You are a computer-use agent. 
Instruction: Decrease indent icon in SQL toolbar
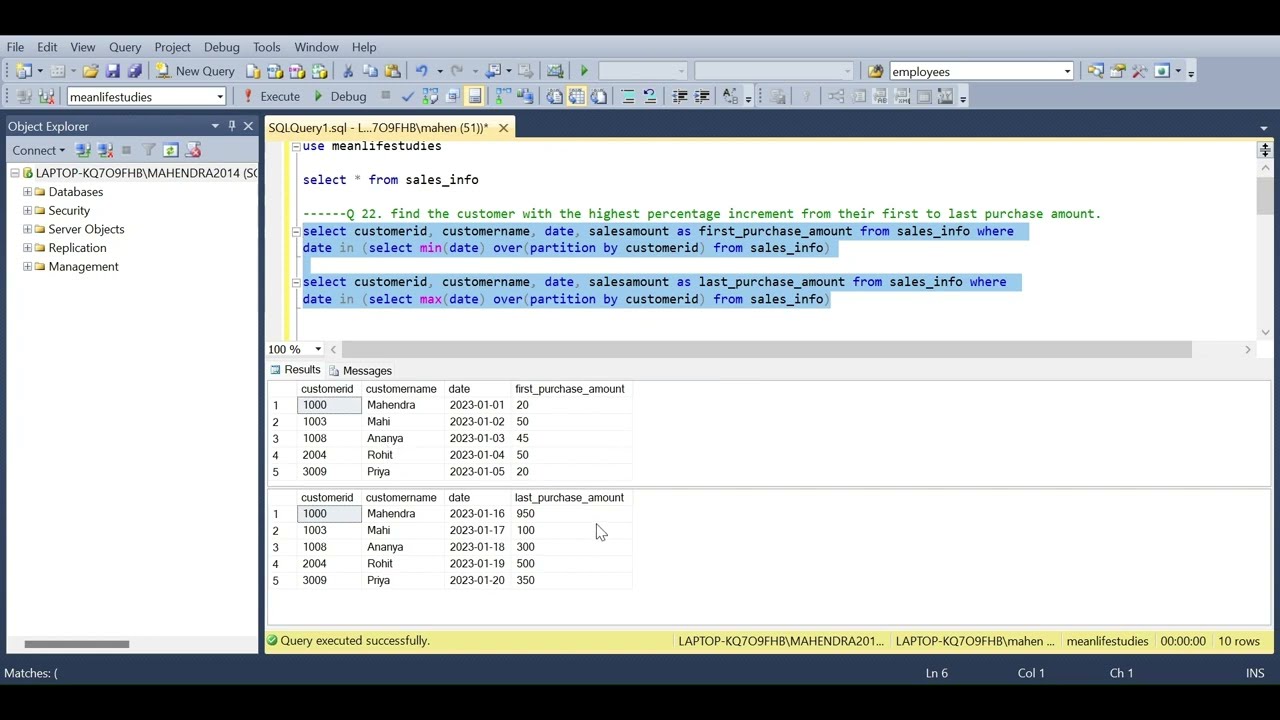[679, 97]
